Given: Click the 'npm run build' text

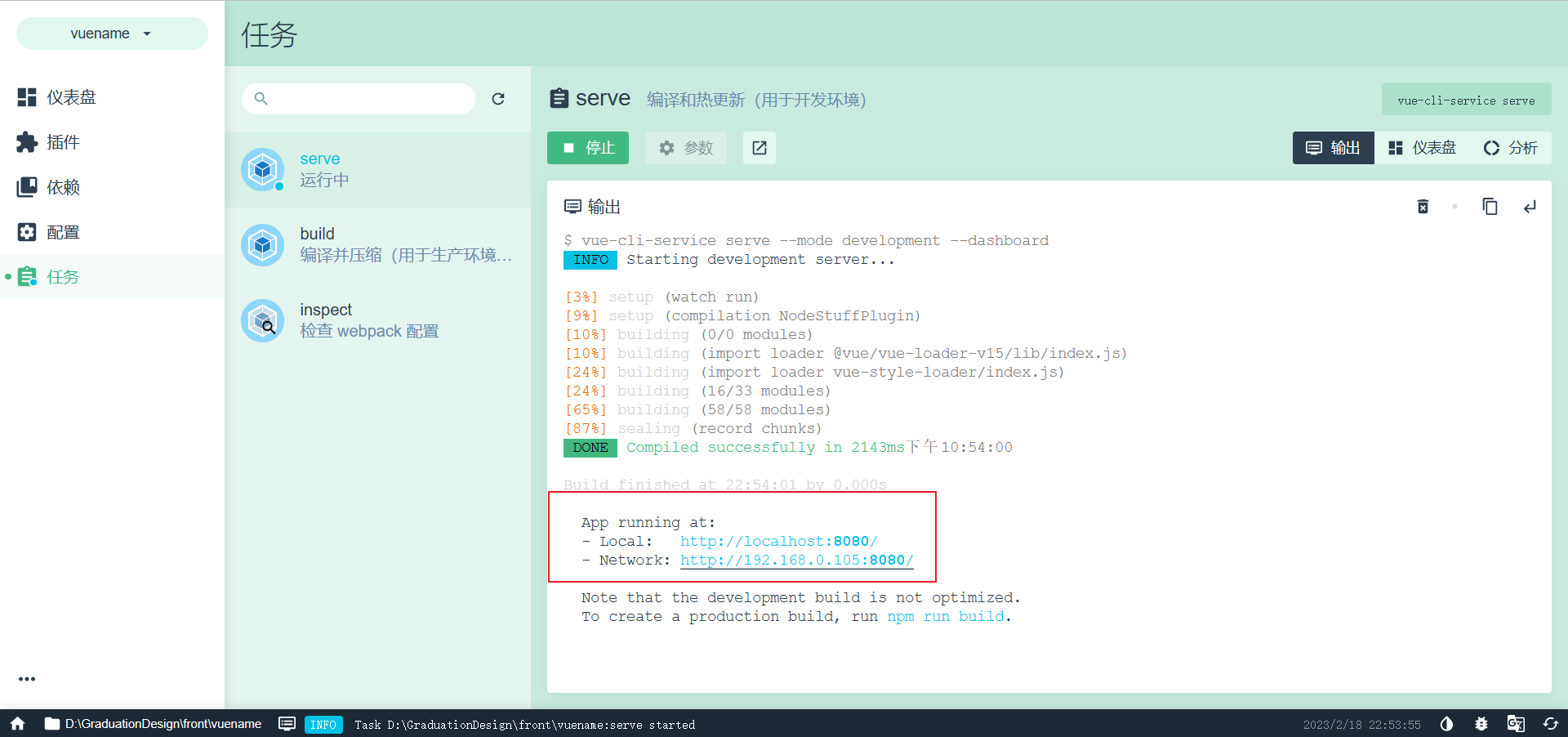Looking at the screenshot, I should click(x=946, y=616).
